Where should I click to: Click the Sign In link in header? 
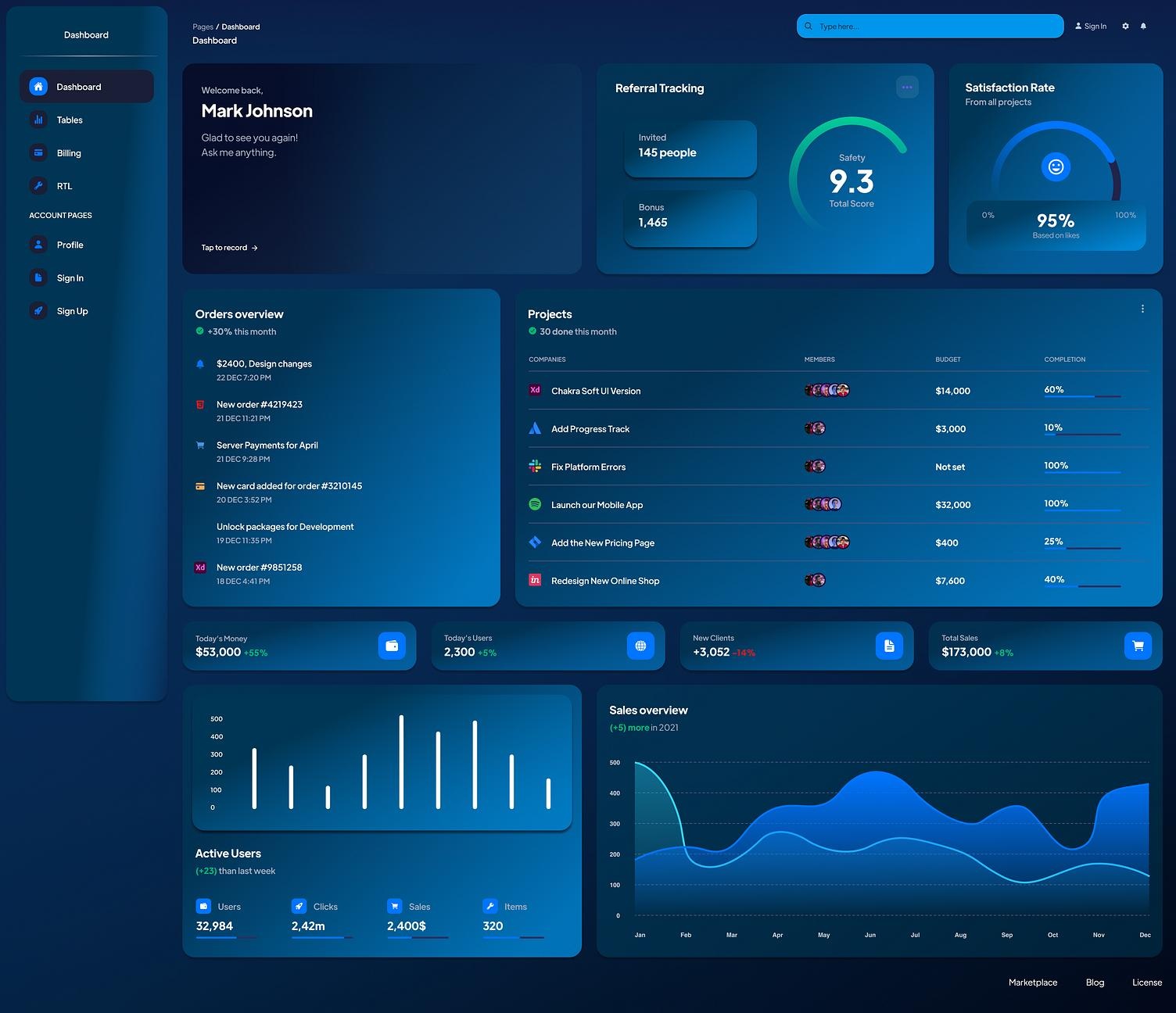pos(1091,27)
